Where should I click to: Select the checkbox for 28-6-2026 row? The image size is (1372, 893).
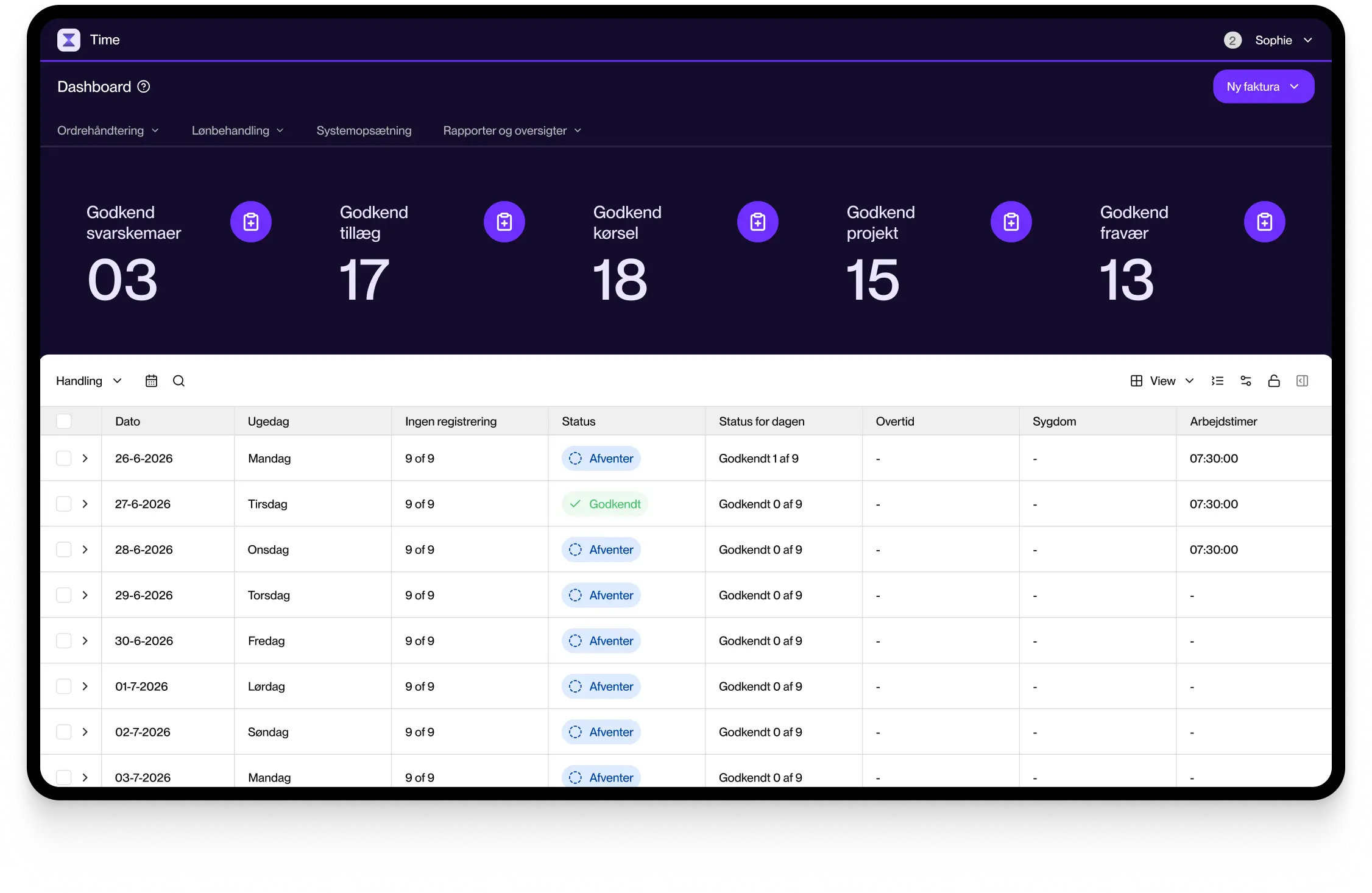(64, 549)
